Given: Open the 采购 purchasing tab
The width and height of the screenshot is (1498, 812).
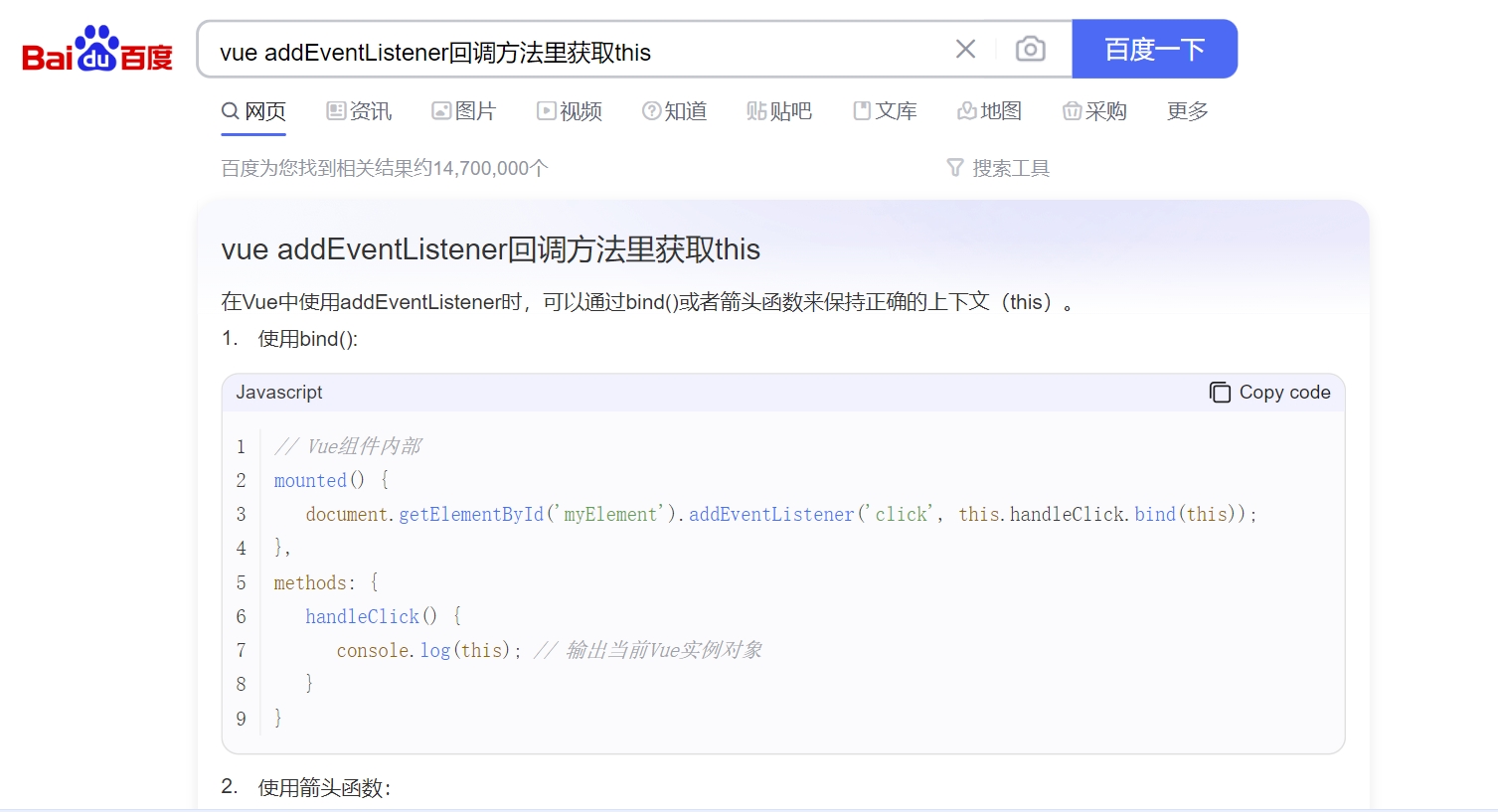Looking at the screenshot, I should click(1094, 111).
